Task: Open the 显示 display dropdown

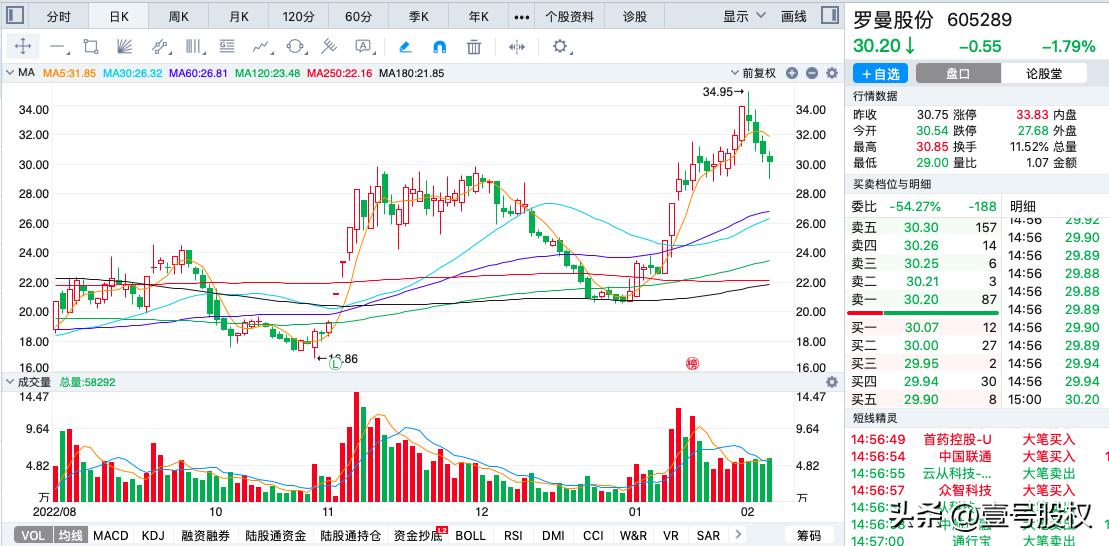Action: [744, 16]
